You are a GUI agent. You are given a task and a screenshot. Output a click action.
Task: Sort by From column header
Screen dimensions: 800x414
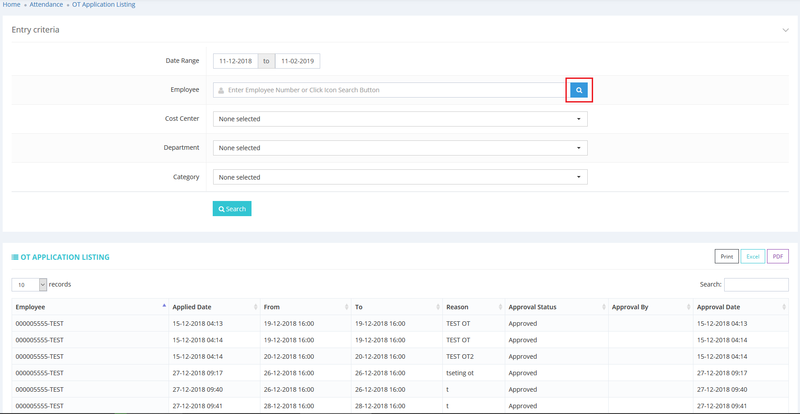(305, 307)
